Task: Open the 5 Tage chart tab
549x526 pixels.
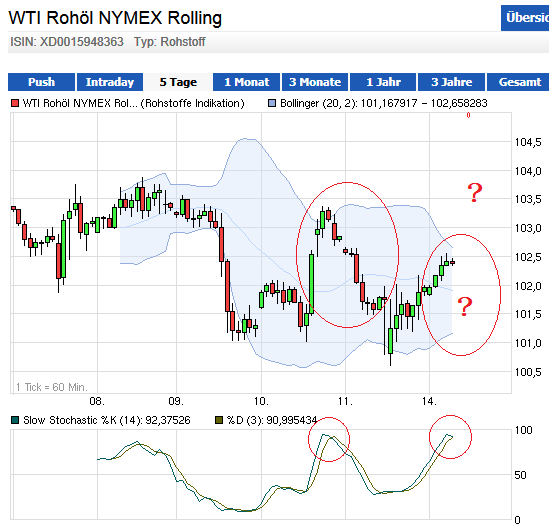Action: (178, 82)
